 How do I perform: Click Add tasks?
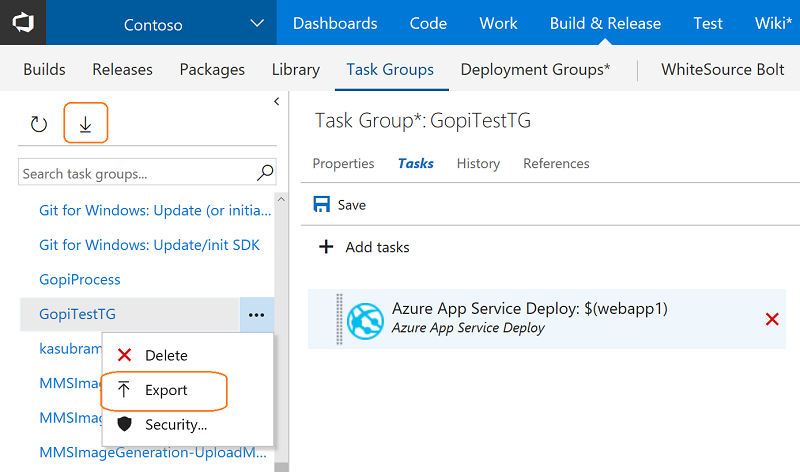(x=377, y=247)
